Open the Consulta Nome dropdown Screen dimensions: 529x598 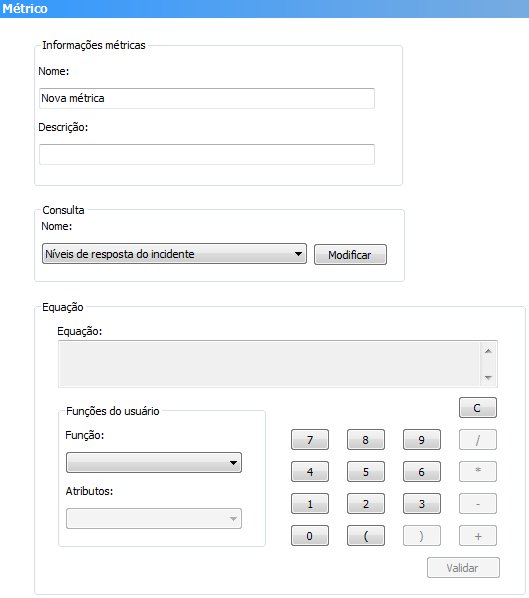(x=174, y=254)
